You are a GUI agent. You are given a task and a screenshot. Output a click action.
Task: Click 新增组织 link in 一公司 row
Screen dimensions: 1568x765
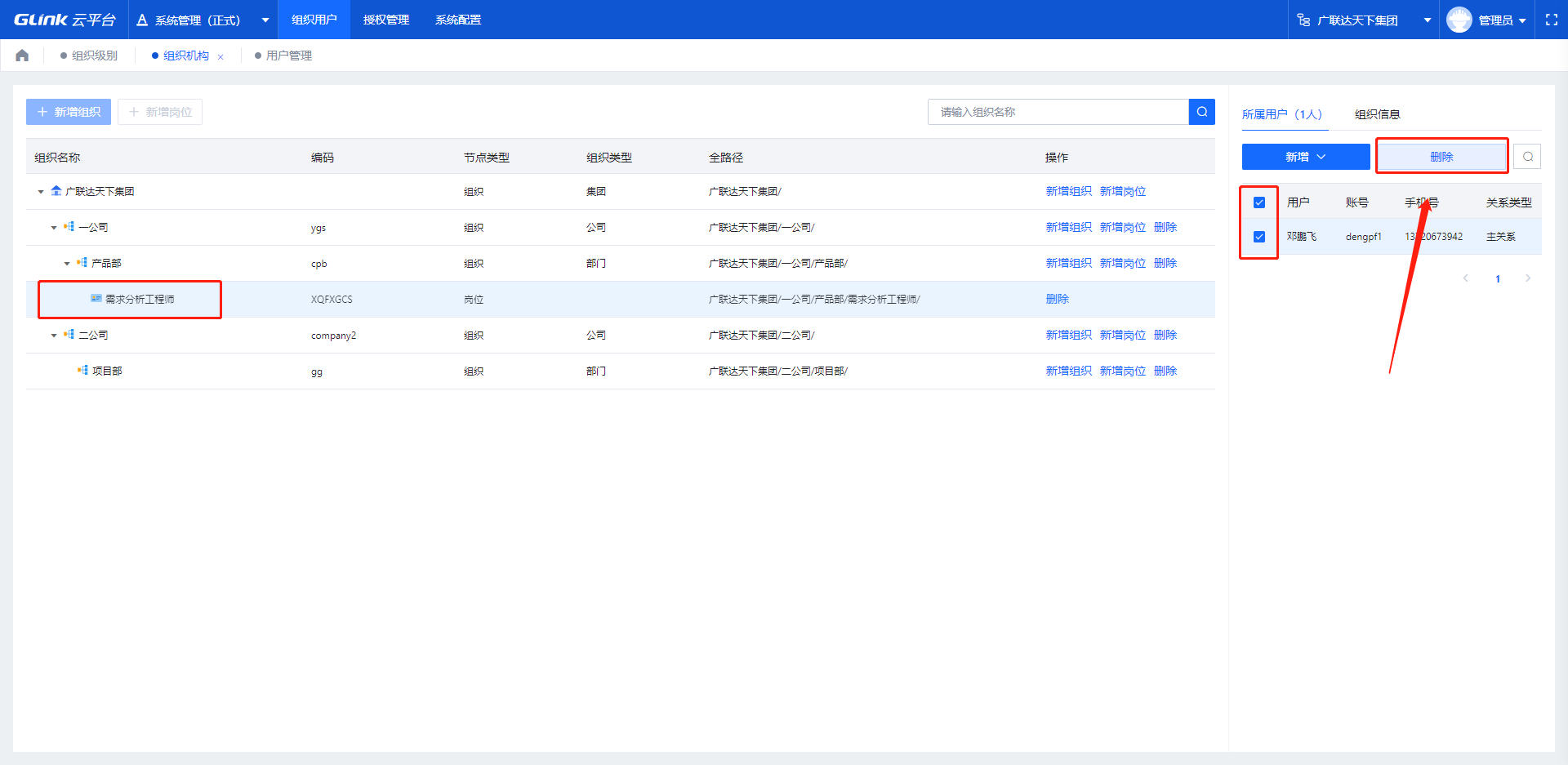point(1068,227)
